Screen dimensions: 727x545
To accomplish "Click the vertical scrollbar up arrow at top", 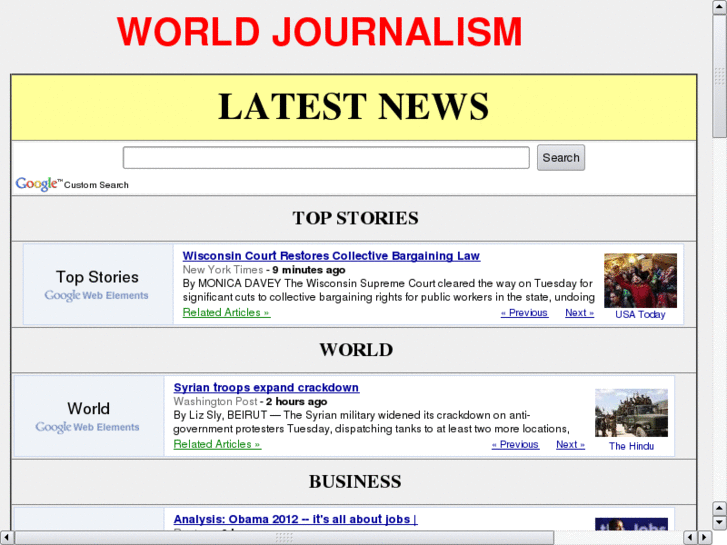I will pos(719,7).
